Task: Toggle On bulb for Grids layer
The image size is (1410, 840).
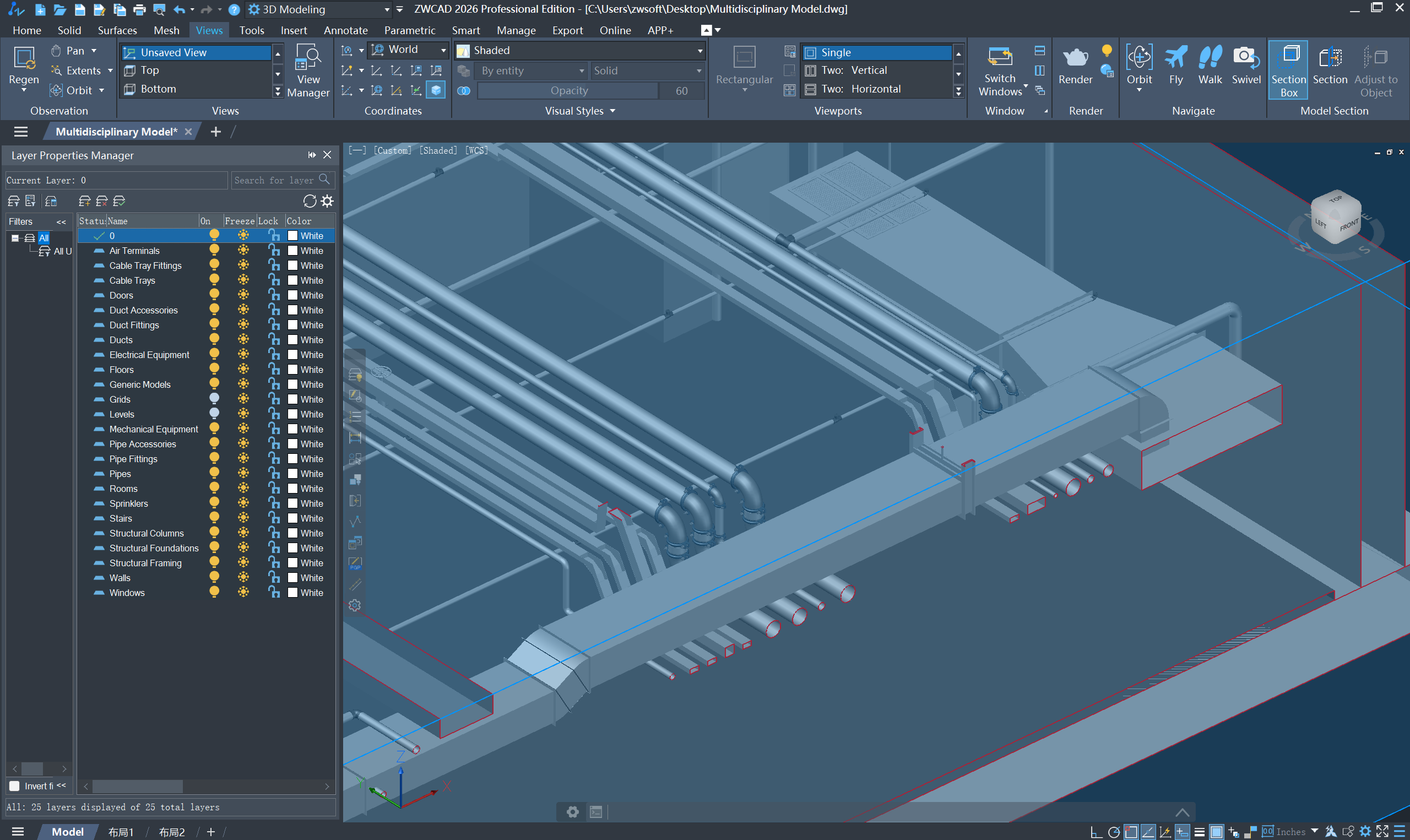Action: tap(214, 398)
